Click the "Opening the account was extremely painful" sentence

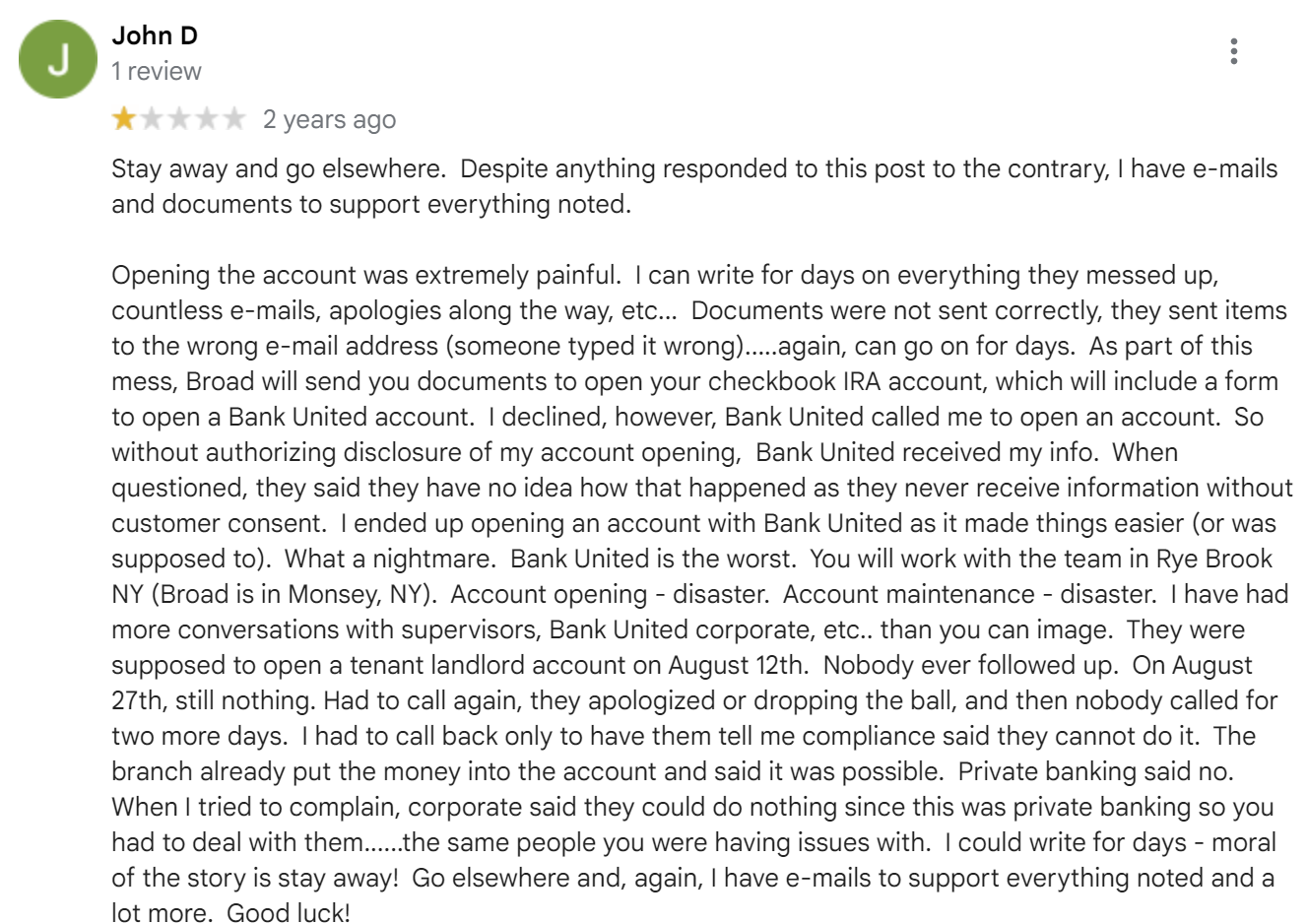pyautogui.click(x=366, y=275)
